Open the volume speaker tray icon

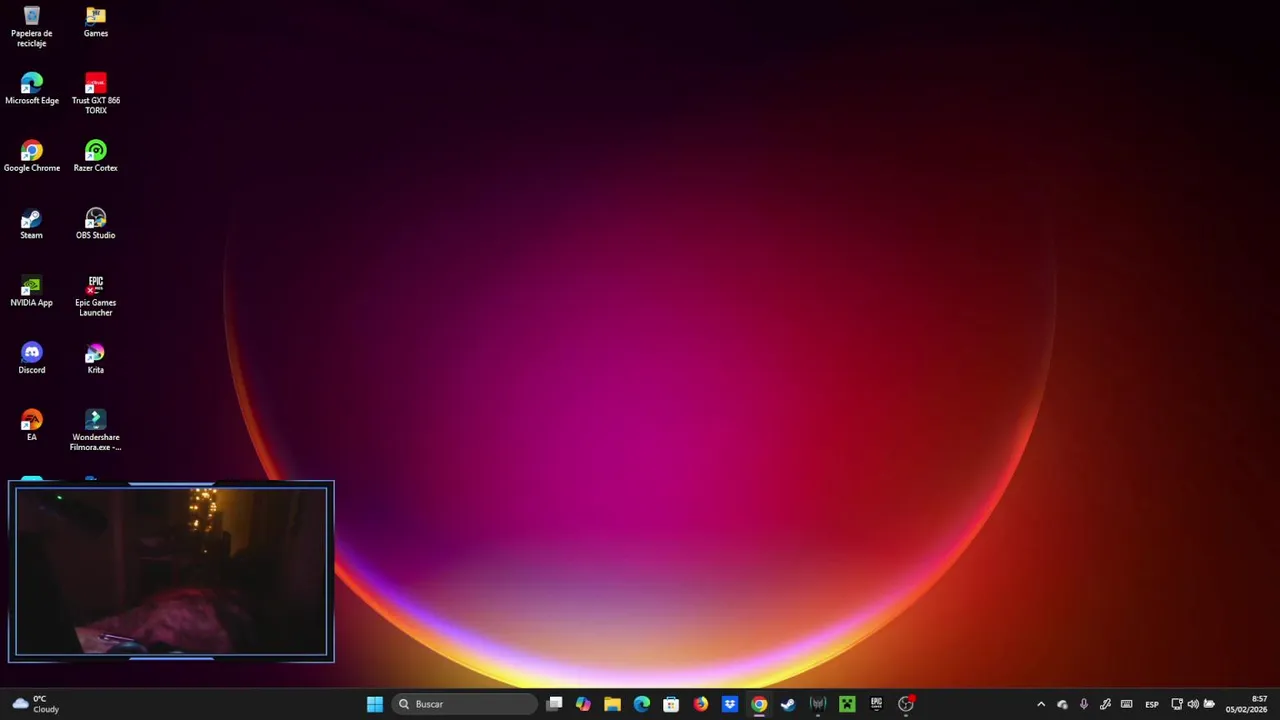pyautogui.click(x=1193, y=704)
